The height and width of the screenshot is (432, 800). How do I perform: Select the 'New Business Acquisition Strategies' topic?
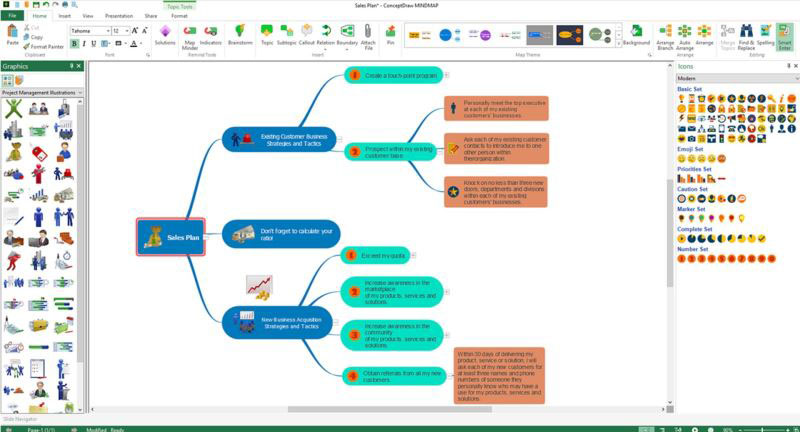pos(277,322)
